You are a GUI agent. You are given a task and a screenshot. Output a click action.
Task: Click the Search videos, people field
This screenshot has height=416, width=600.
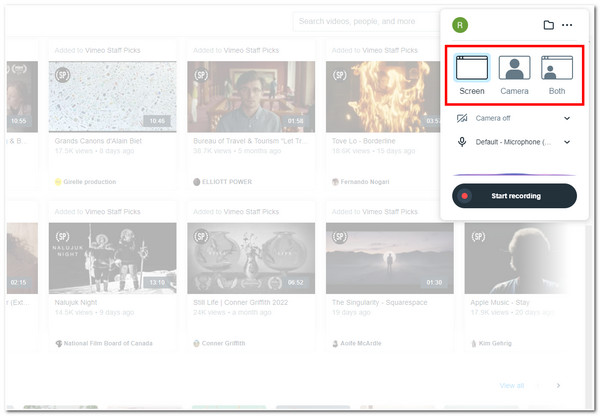point(365,21)
